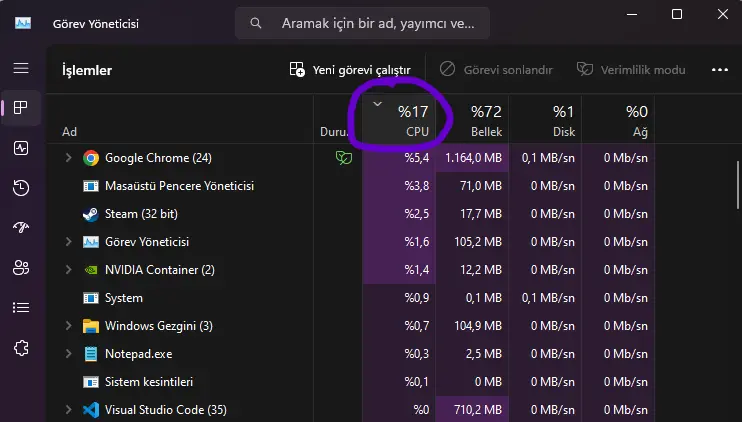Click the Masaüstü Pencere Yöneticisi process icon

click(x=91, y=186)
